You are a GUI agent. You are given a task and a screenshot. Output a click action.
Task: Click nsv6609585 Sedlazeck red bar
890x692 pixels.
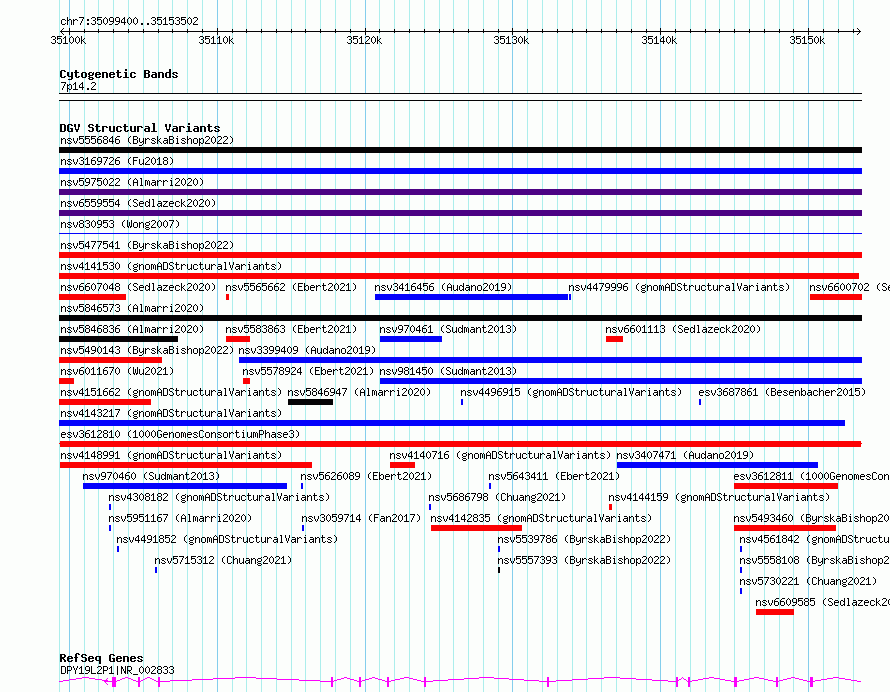click(775, 612)
